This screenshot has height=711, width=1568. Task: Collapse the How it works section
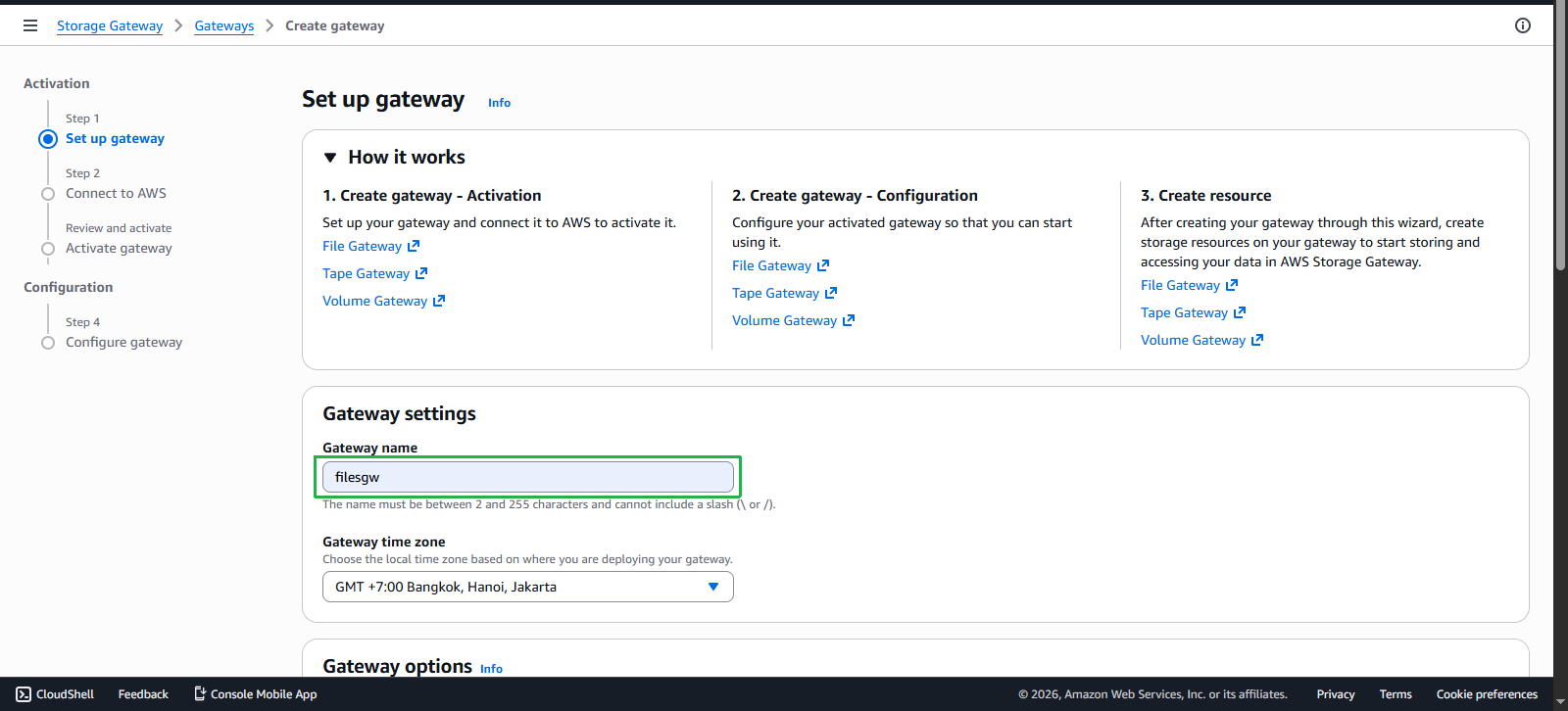pos(330,158)
